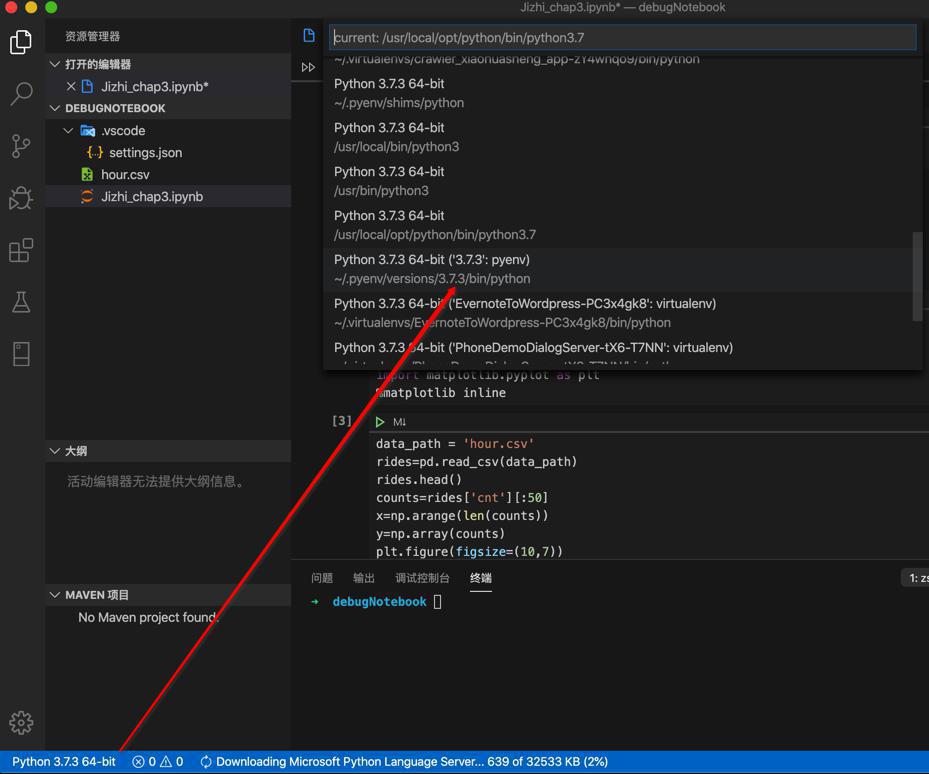Close the Jizhi_chap3.ipynb* open editor
This screenshot has height=774, width=929.
pos(71,87)
